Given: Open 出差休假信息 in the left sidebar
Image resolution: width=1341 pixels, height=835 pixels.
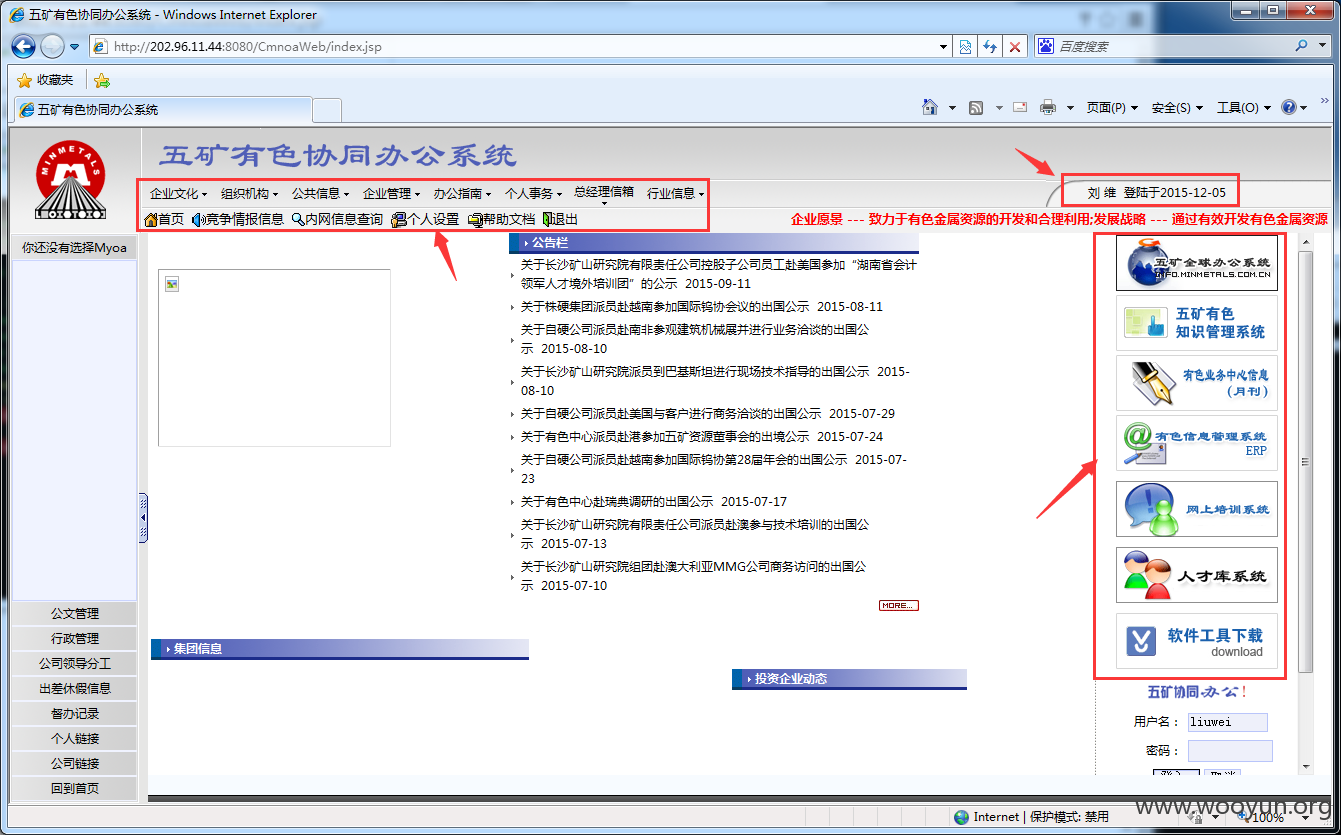Looking at the screenshot, I should click(75, 689).
